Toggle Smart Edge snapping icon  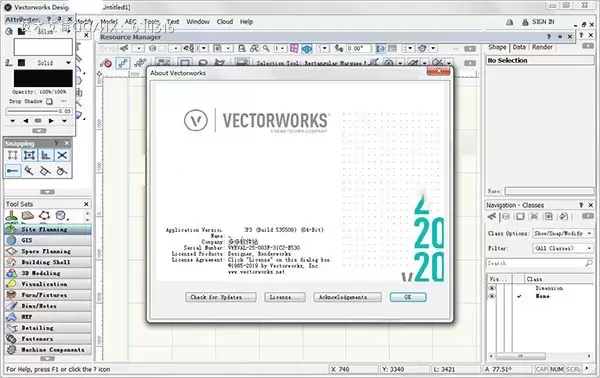point(46,171)
